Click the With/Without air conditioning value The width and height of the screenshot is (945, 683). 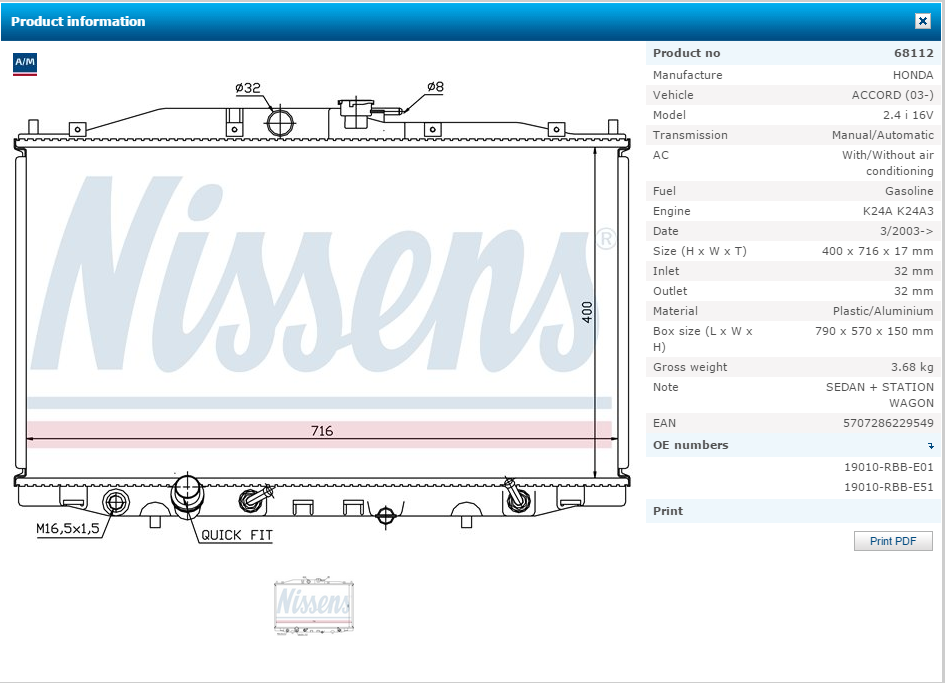coord(887,163)
